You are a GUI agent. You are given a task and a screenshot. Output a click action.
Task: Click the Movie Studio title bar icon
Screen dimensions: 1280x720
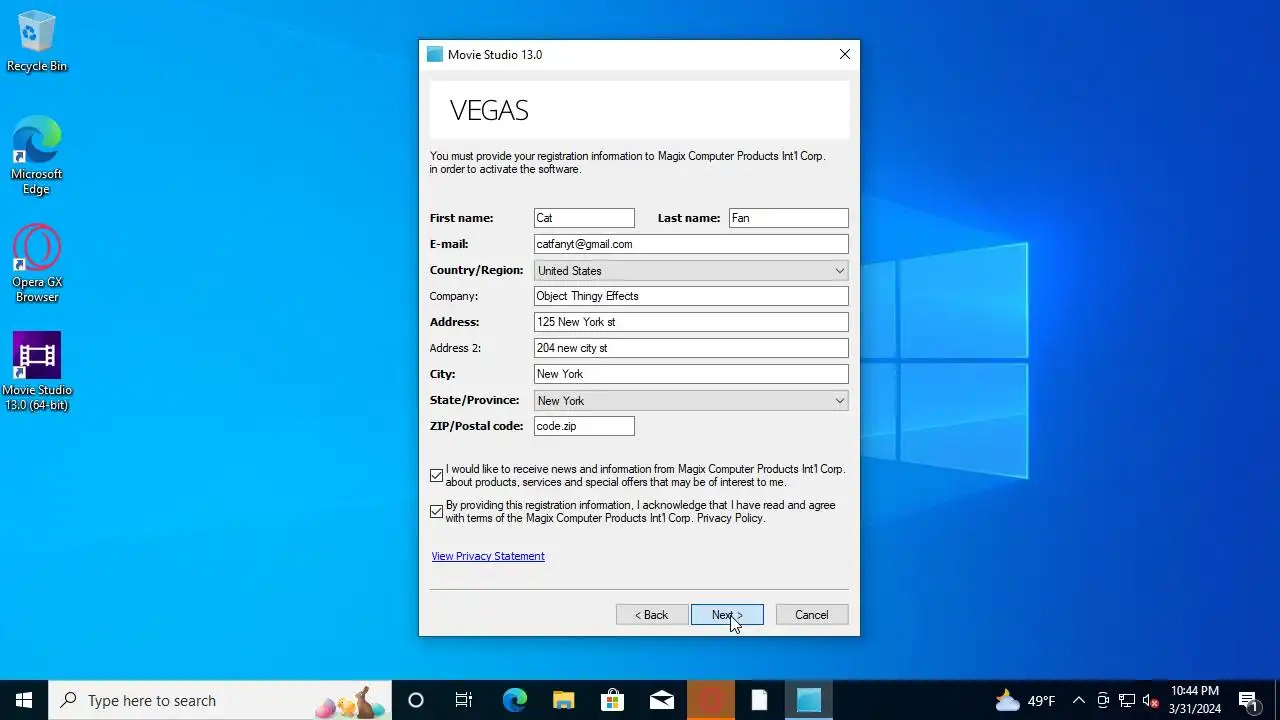(435, 55)
